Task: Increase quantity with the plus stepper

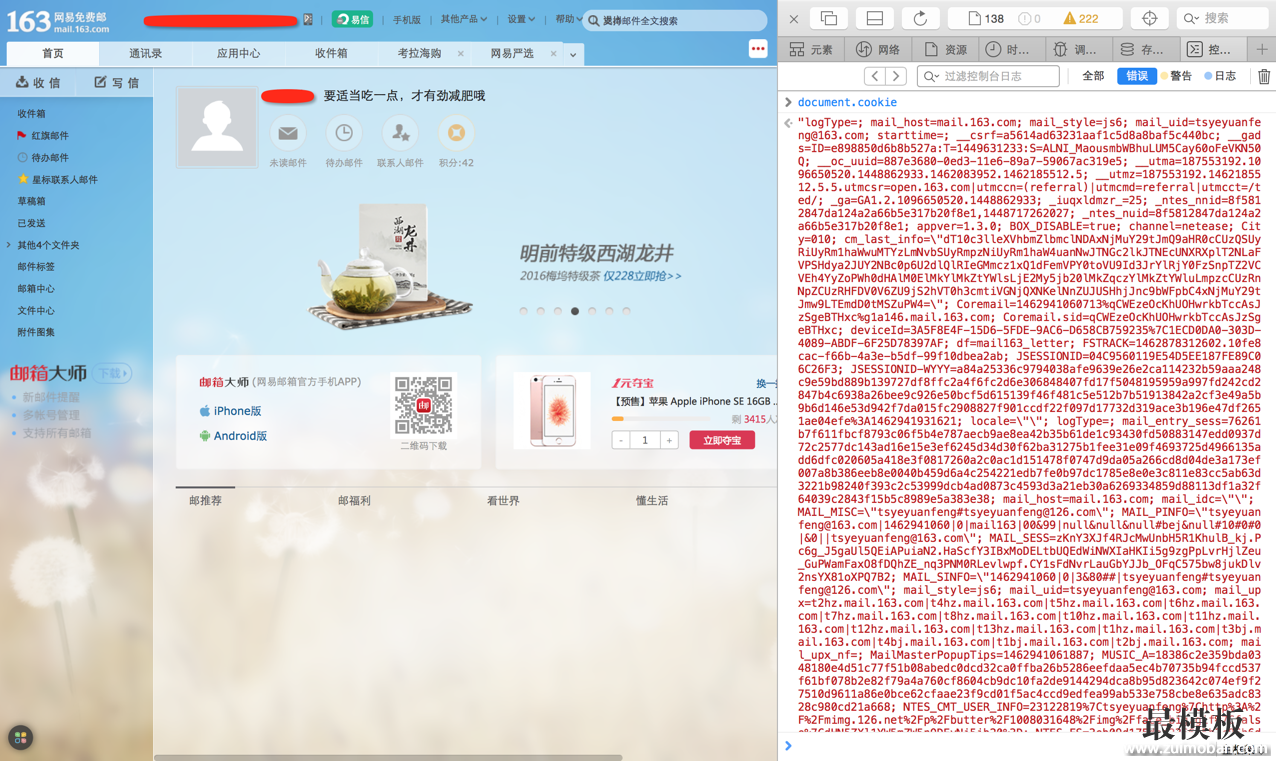Action: coord(669,440)
